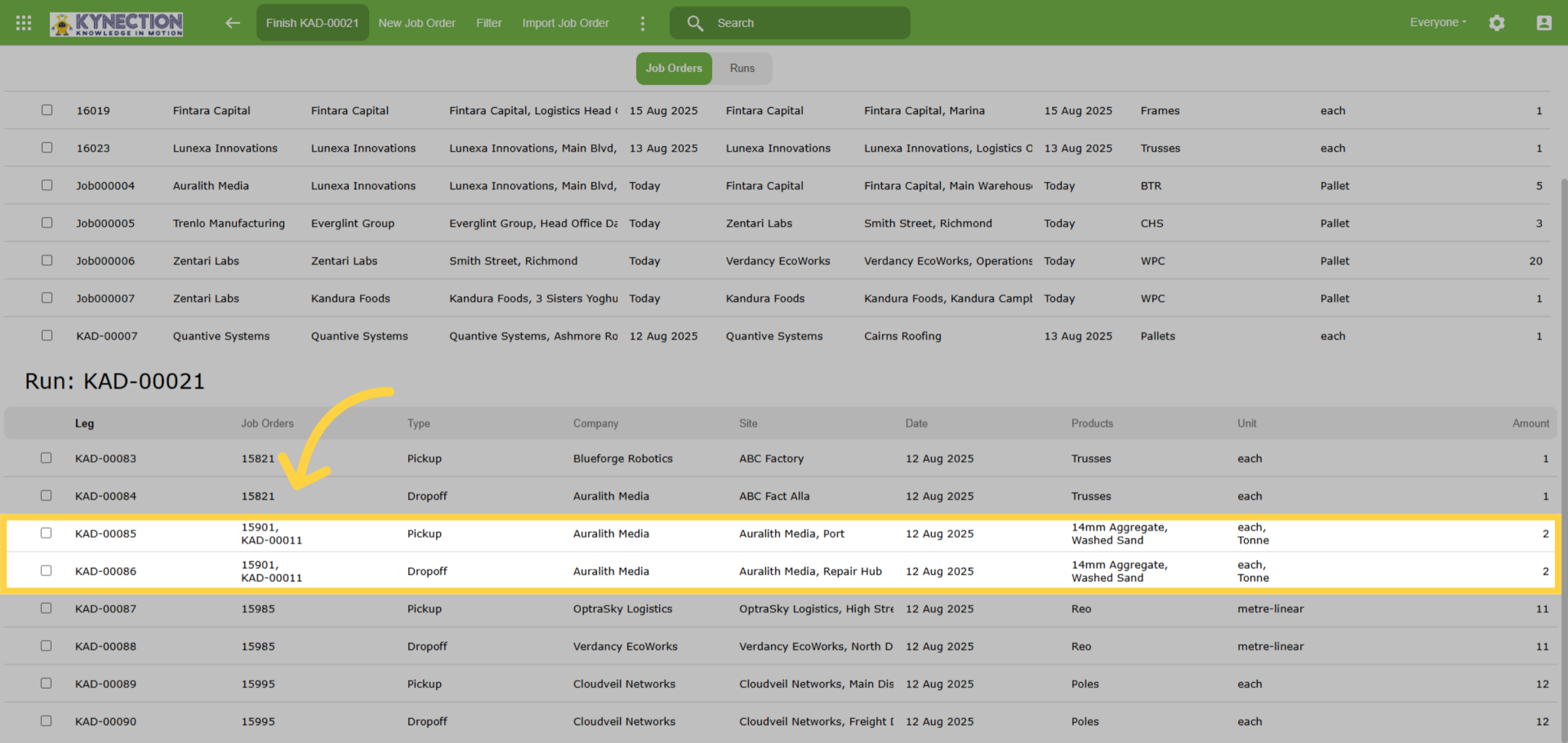Click Import Job Order
Viewport: 1568px width, 743px height.
pyautogui.click(x=565, y=23)
